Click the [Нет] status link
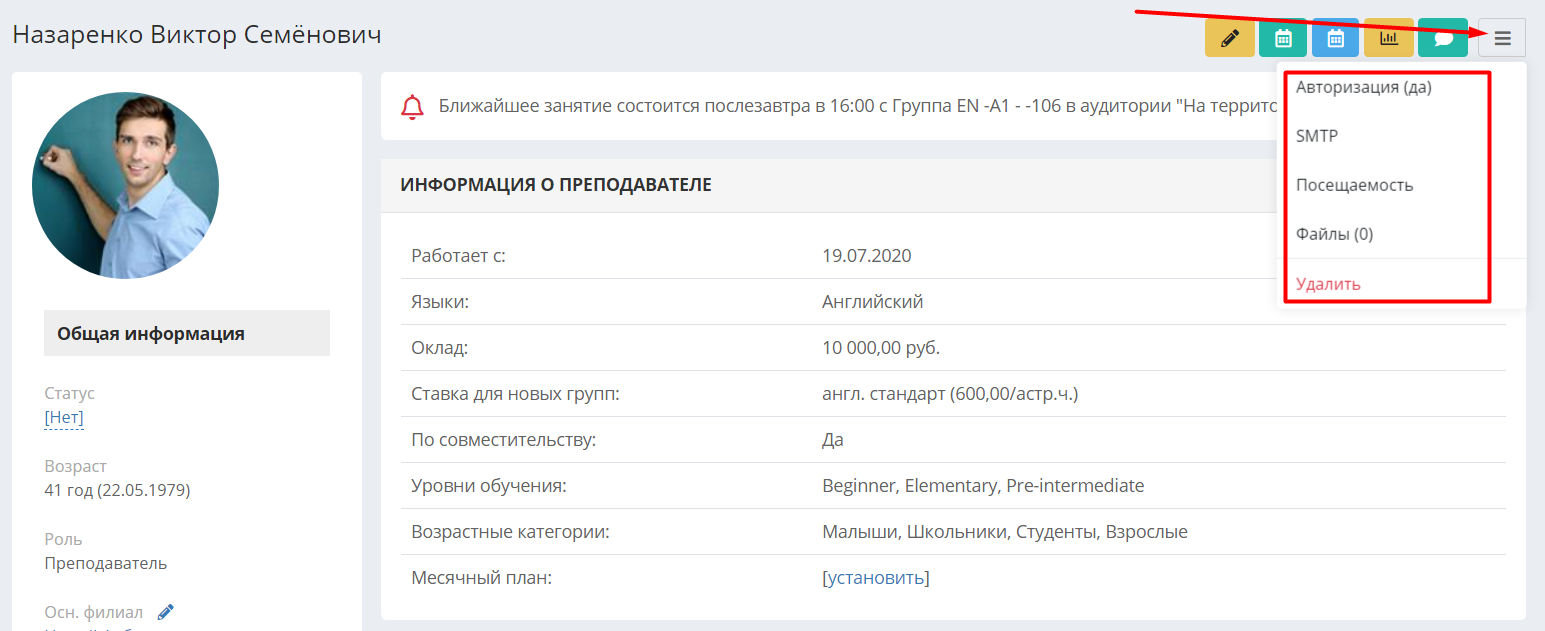Viewport: 1545px width, 631px height. 64,417
